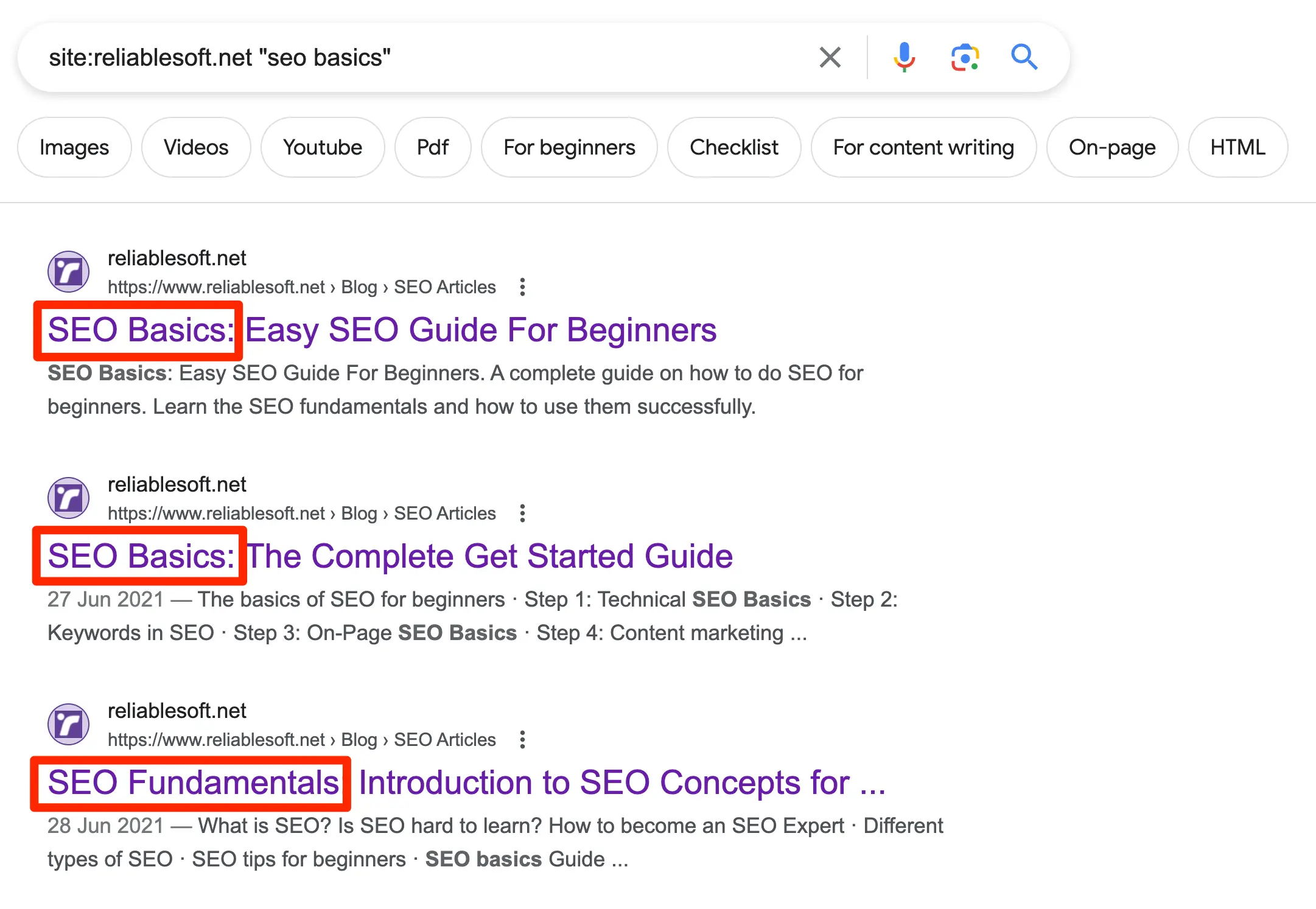Open three-dot menu for second result
This screenshot has width=1316, height=909.
(x=522, y=514)
